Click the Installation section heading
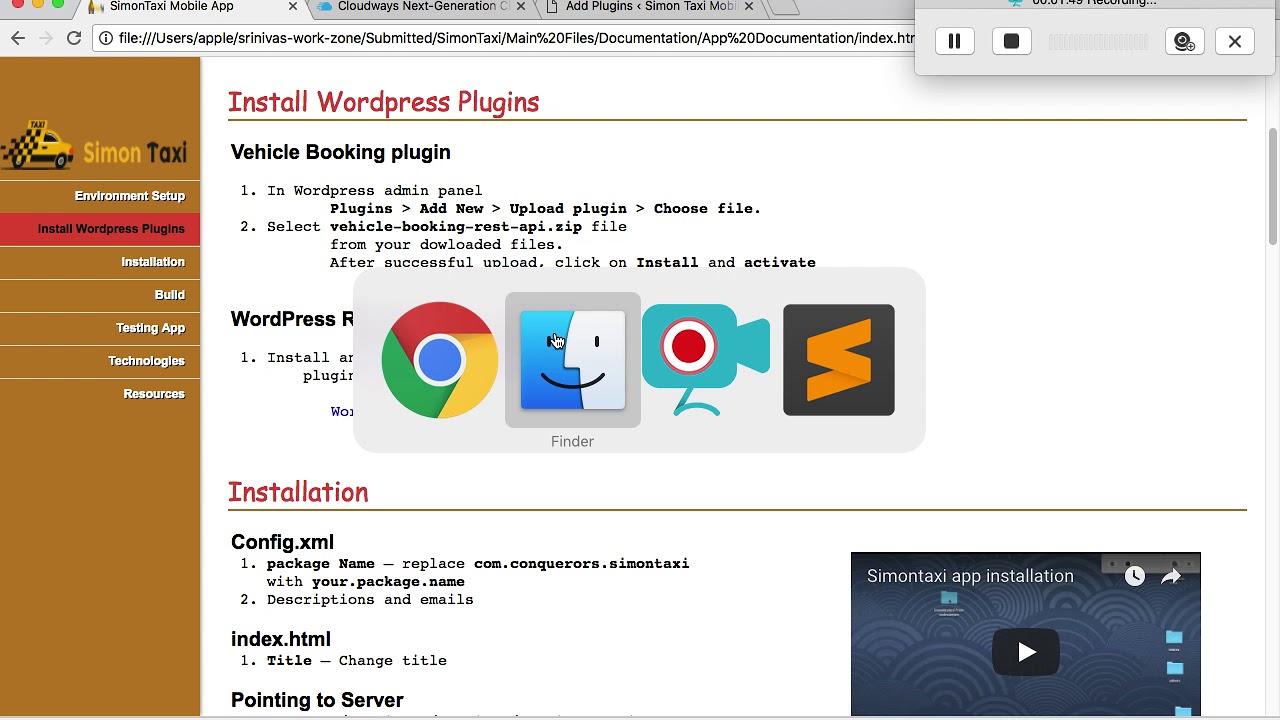Screen dimensions: 1280x720 pyautogui.click(x=298, y=492)
